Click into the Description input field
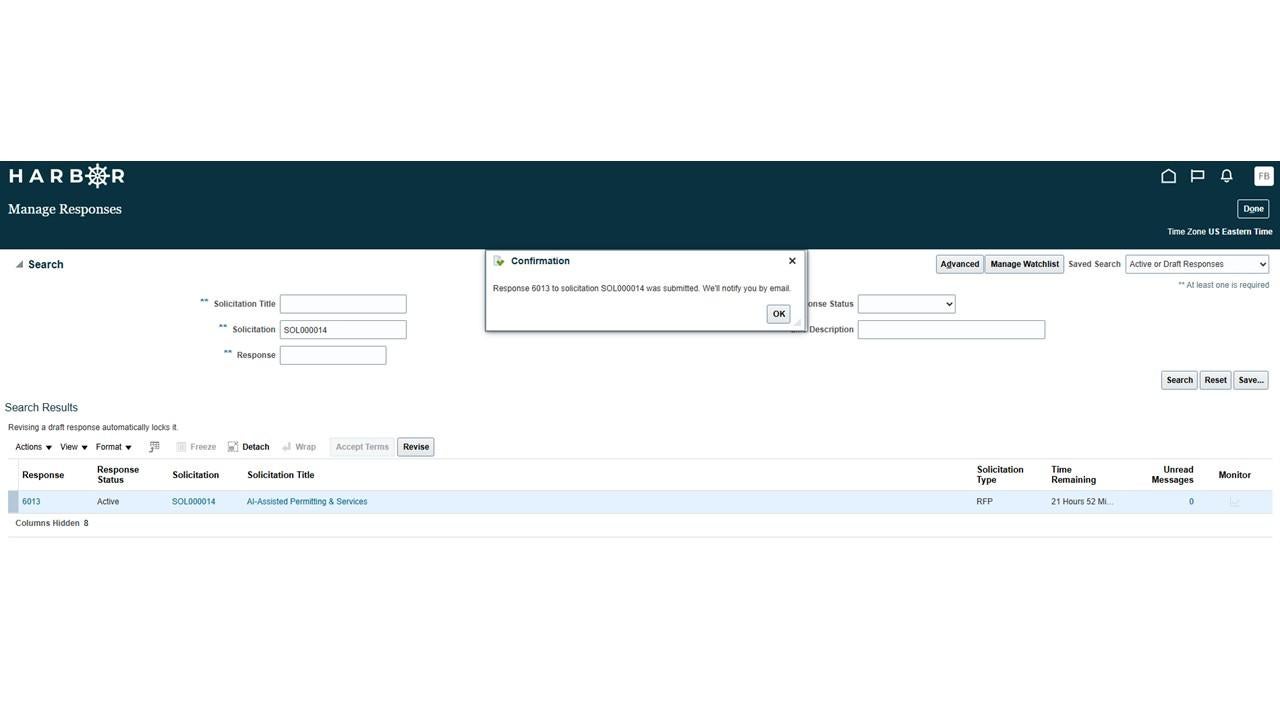 click(x=951, y=329)
